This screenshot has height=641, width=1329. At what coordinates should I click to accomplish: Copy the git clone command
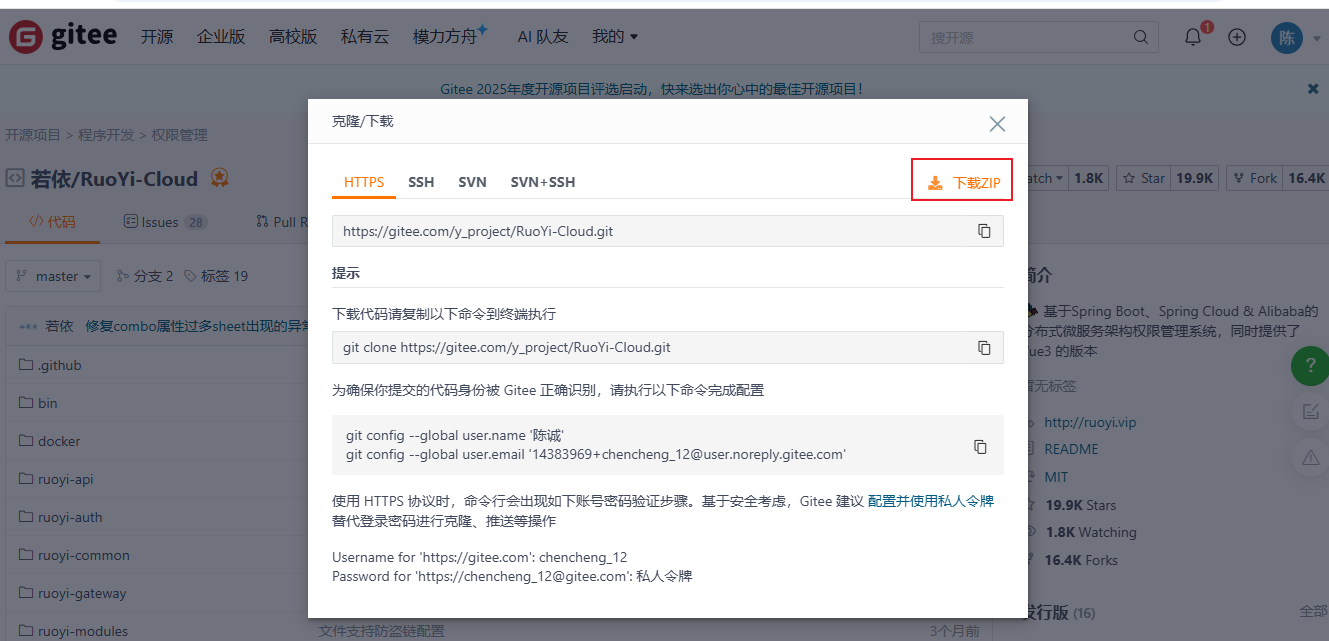[984, 348]
